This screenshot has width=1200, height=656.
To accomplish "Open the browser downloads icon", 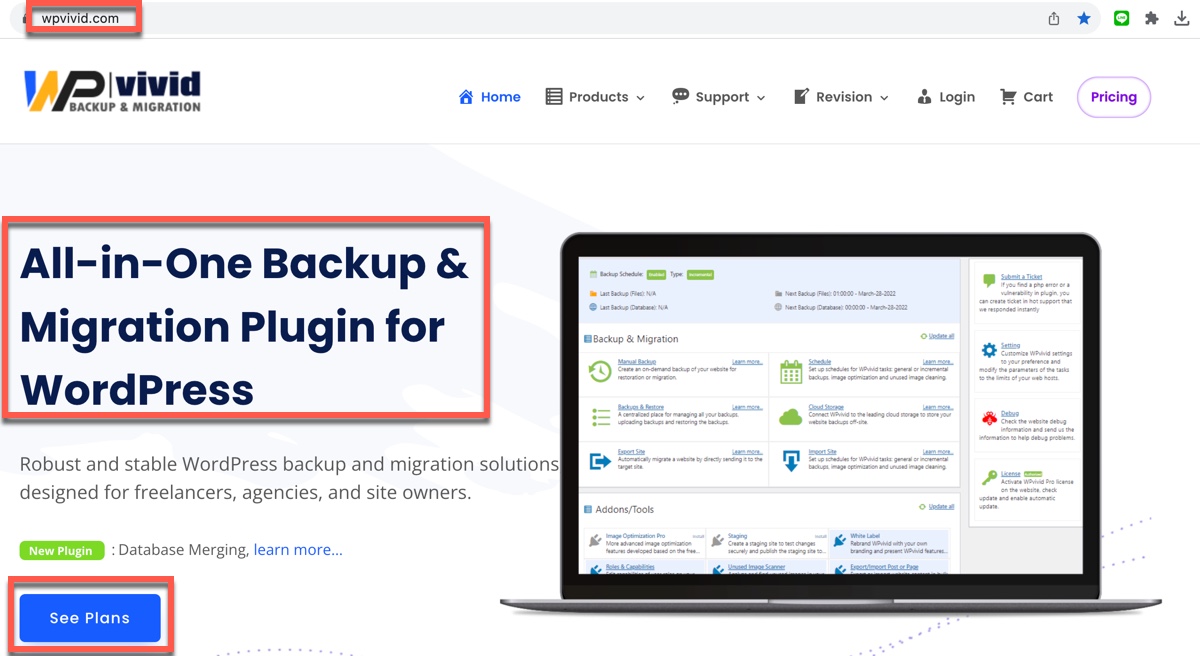I will pos(1183,18).
